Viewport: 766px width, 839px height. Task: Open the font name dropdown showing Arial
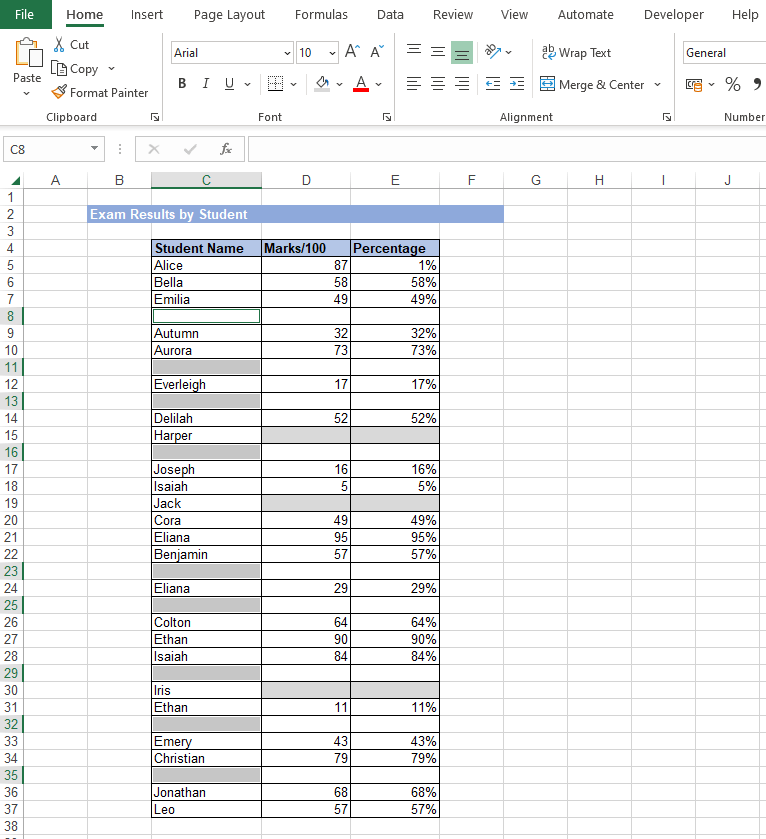288,53
